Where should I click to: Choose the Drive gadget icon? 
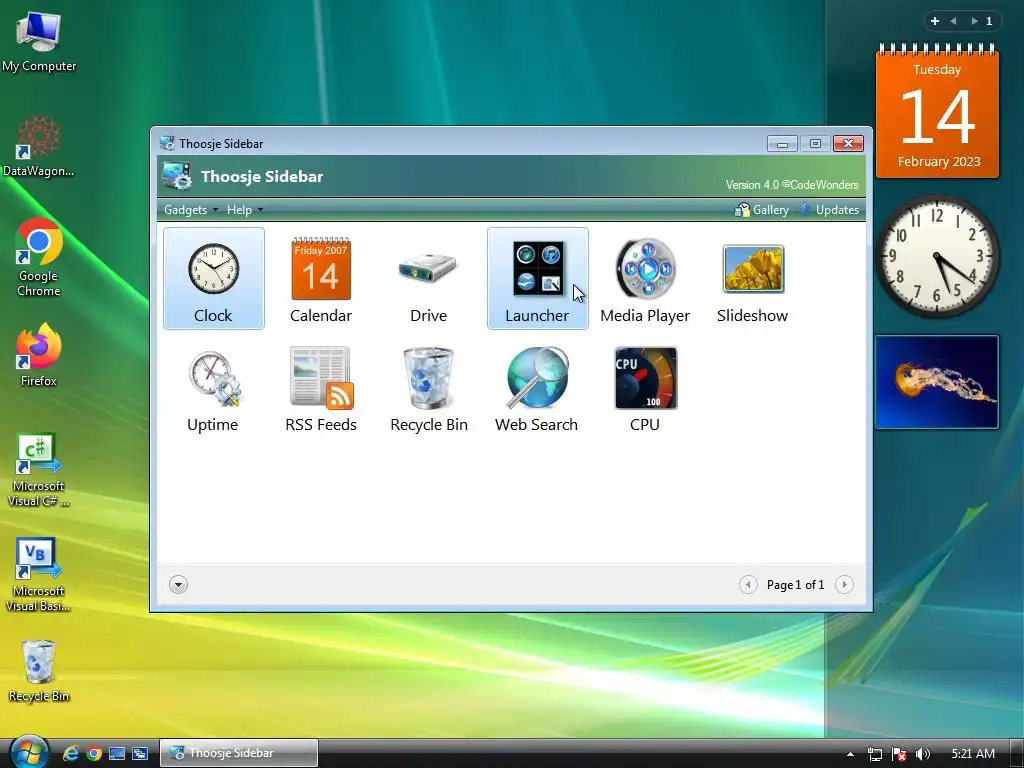(428, 278)
